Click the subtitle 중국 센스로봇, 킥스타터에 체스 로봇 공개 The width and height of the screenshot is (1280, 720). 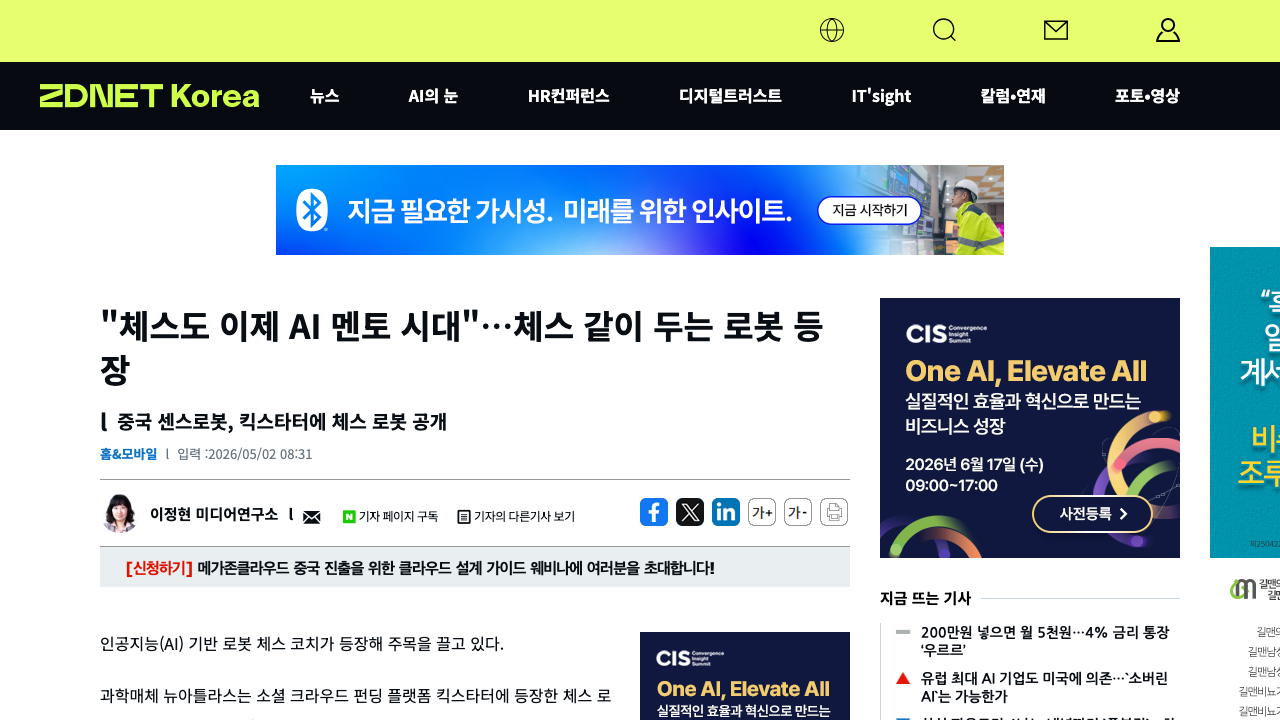point(282,422)
